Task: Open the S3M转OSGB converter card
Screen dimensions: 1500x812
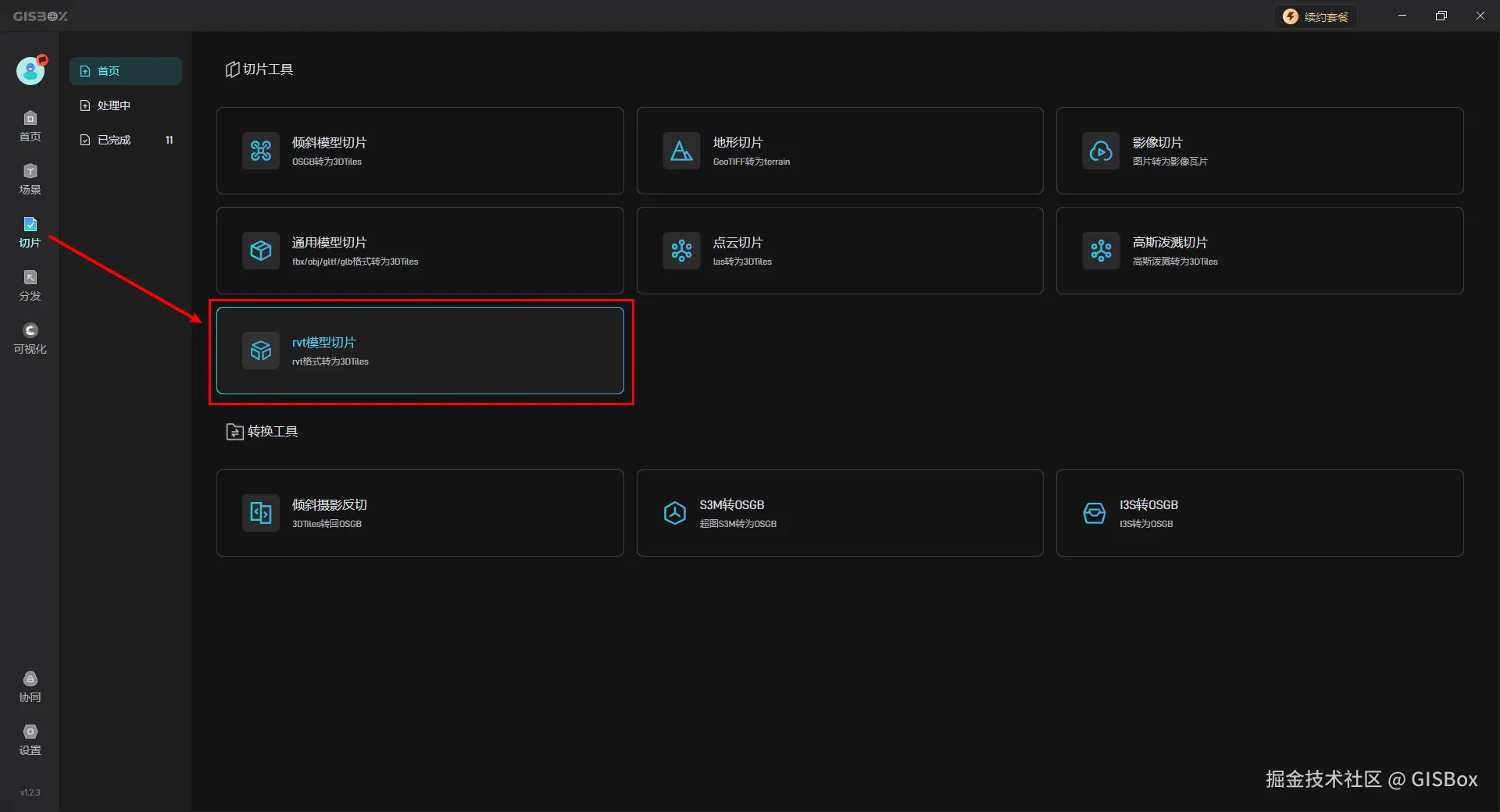Action: pos(840,513)
